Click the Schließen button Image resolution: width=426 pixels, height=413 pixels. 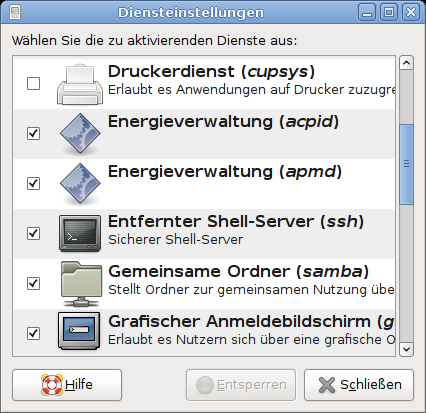tap(359, 385)
